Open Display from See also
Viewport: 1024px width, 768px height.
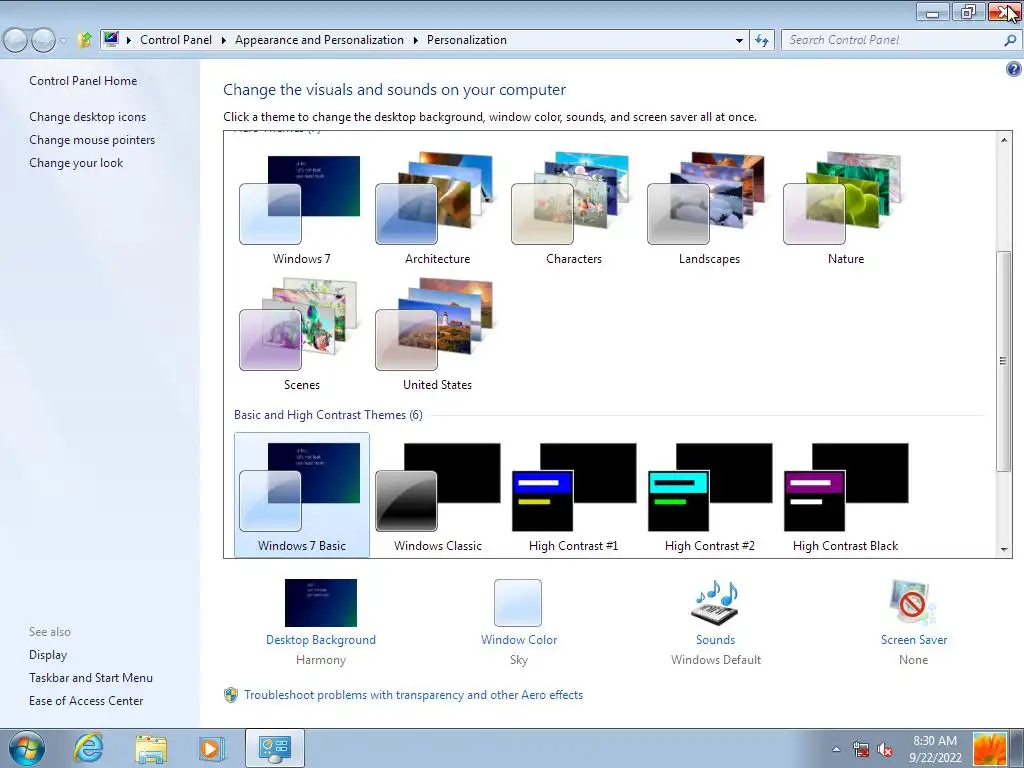(x=48, y=655)
